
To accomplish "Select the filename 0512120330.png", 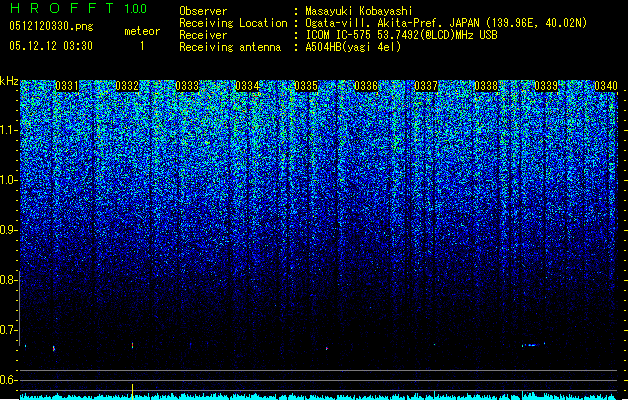I will [x=51, y=27].
